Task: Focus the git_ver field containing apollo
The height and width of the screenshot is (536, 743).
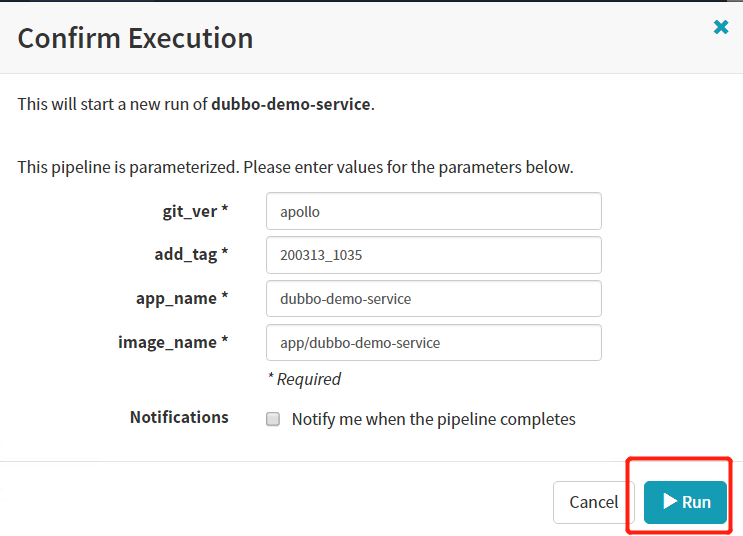Action: pyautogui.click(x=433, y=211)
